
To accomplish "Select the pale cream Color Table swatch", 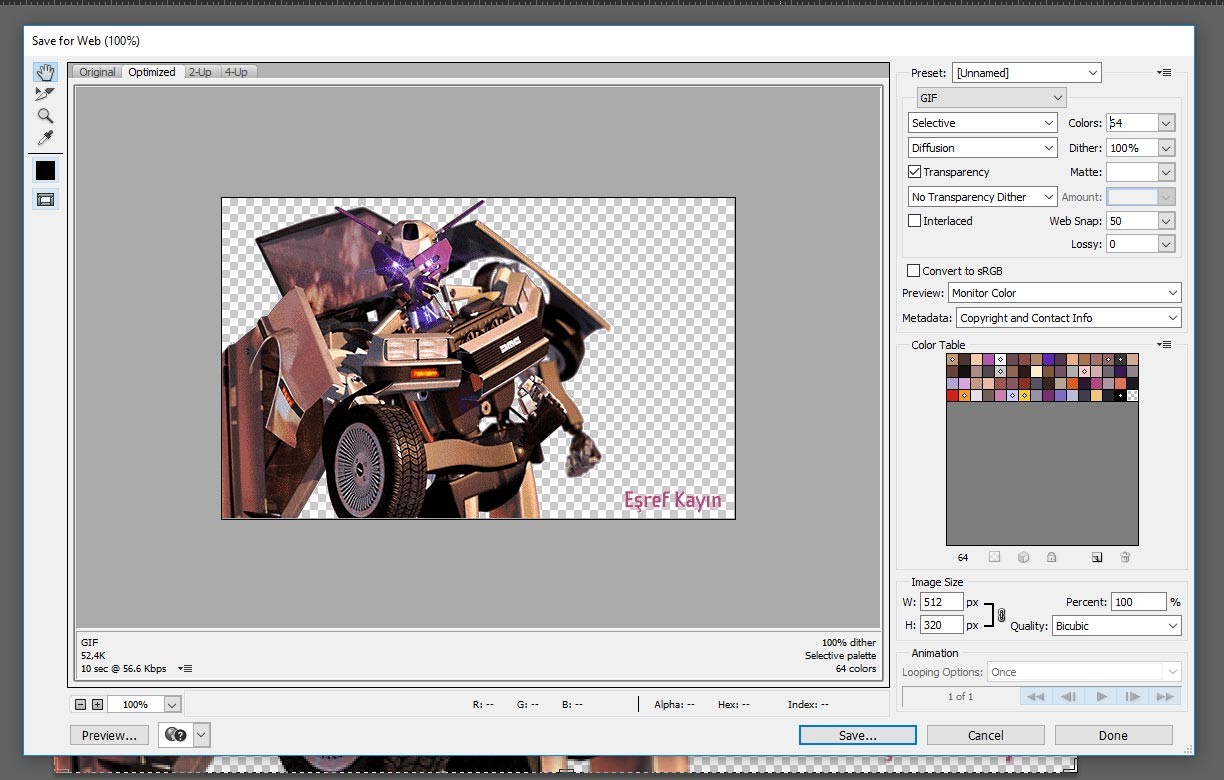I will pyautogui.click(x=1036, y=371).
